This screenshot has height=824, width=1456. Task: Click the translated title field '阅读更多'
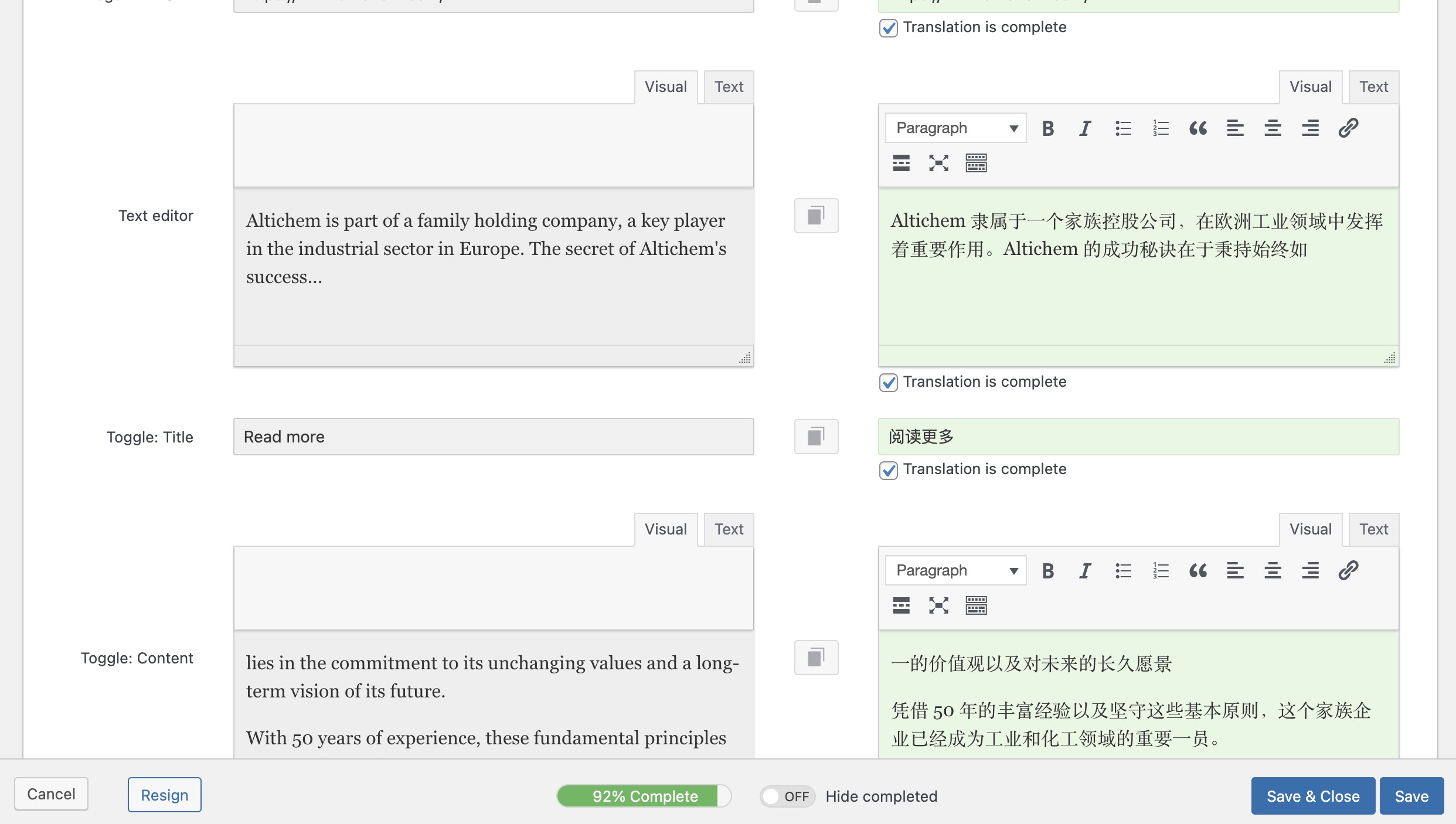1138,437
